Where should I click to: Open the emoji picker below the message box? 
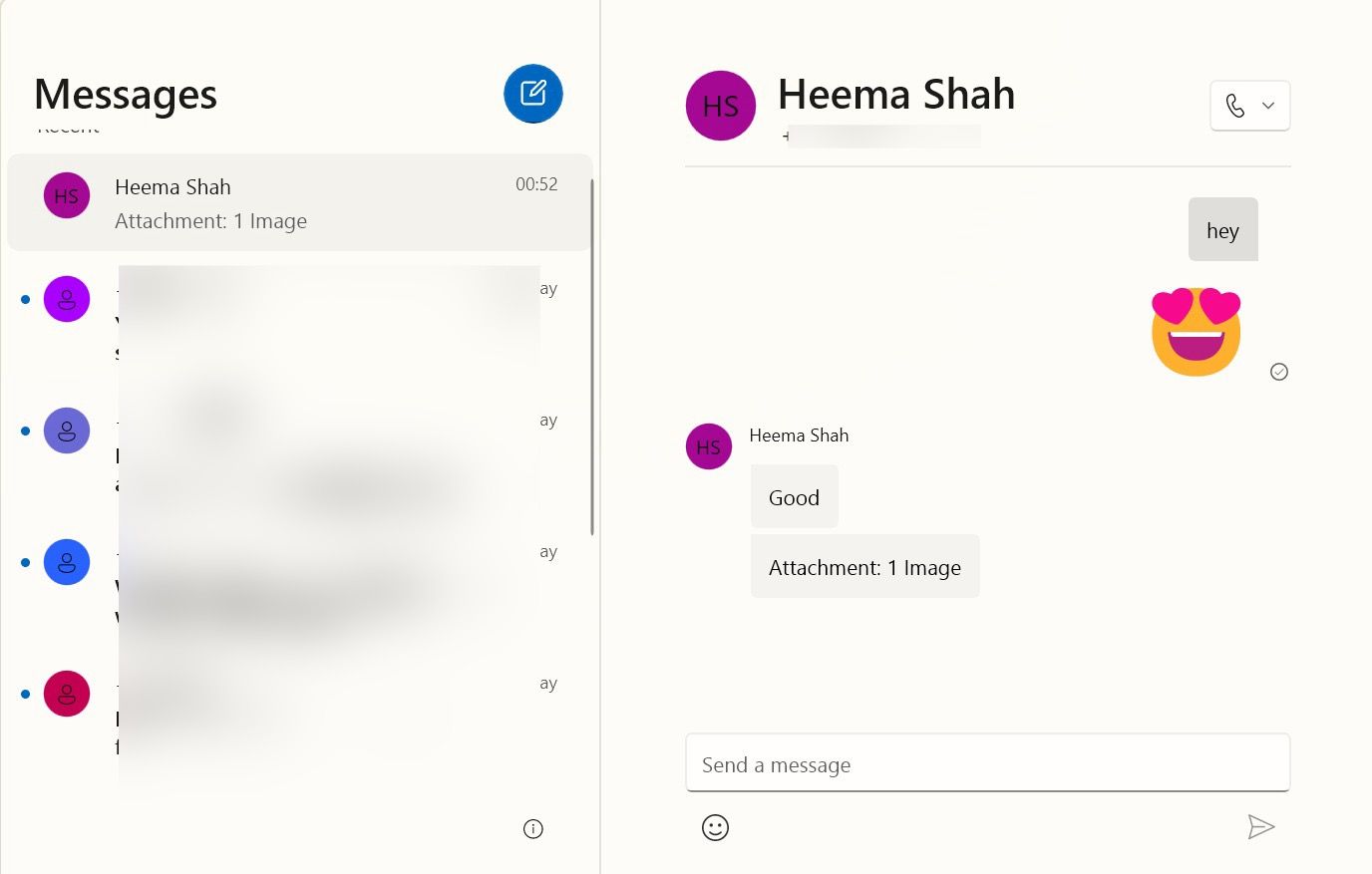pyautogui.click(x=715, y=827)
